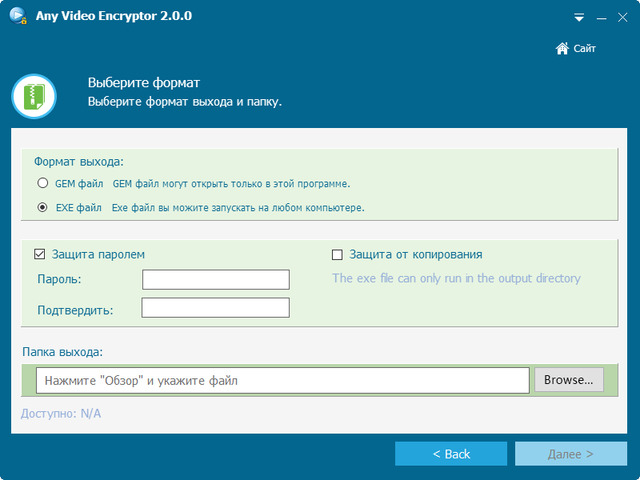Enable the Защита от копирования checkbox
Image resolution: width=640 pixels, height=480 pixels.
[337, 255]
